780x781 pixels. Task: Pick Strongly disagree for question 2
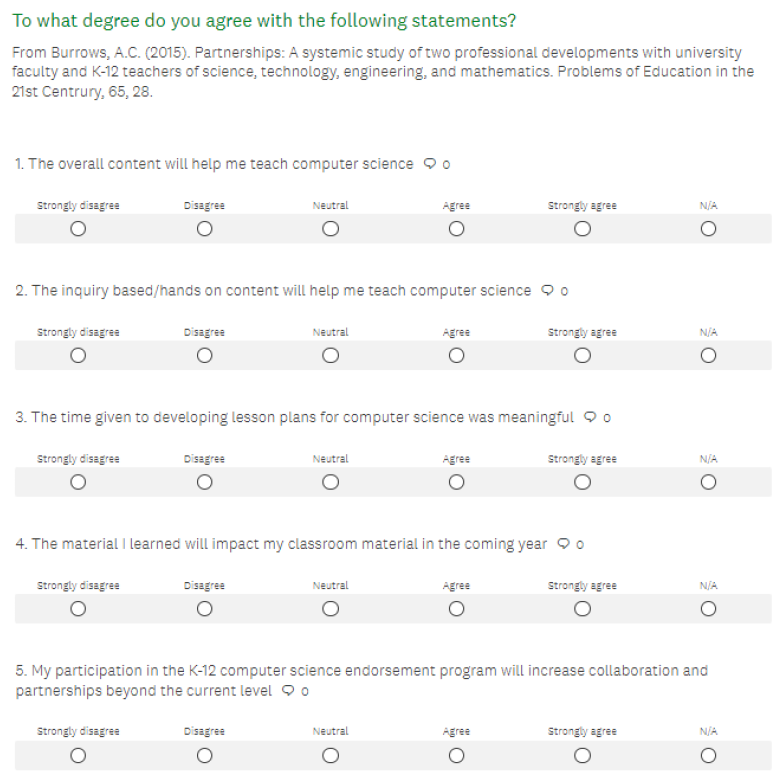78,356
